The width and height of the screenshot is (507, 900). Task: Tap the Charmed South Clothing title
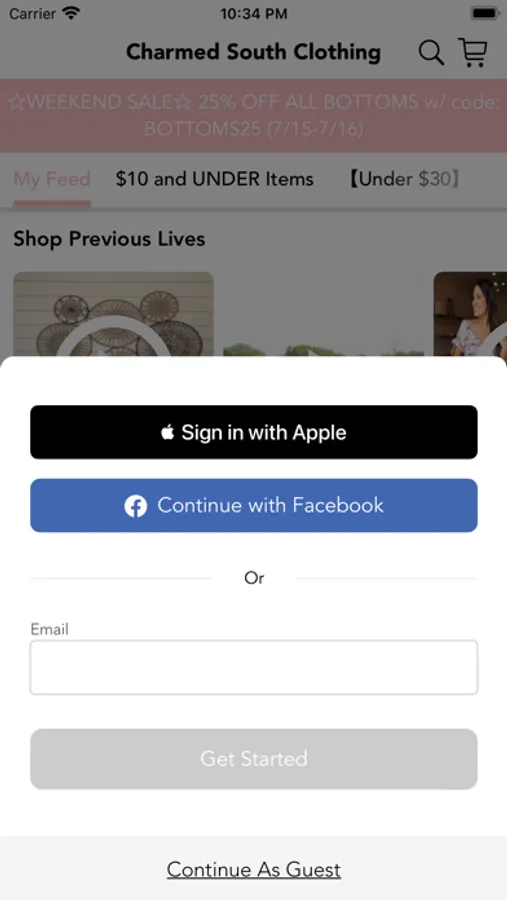pyautogui.click(x=253, y=52)
